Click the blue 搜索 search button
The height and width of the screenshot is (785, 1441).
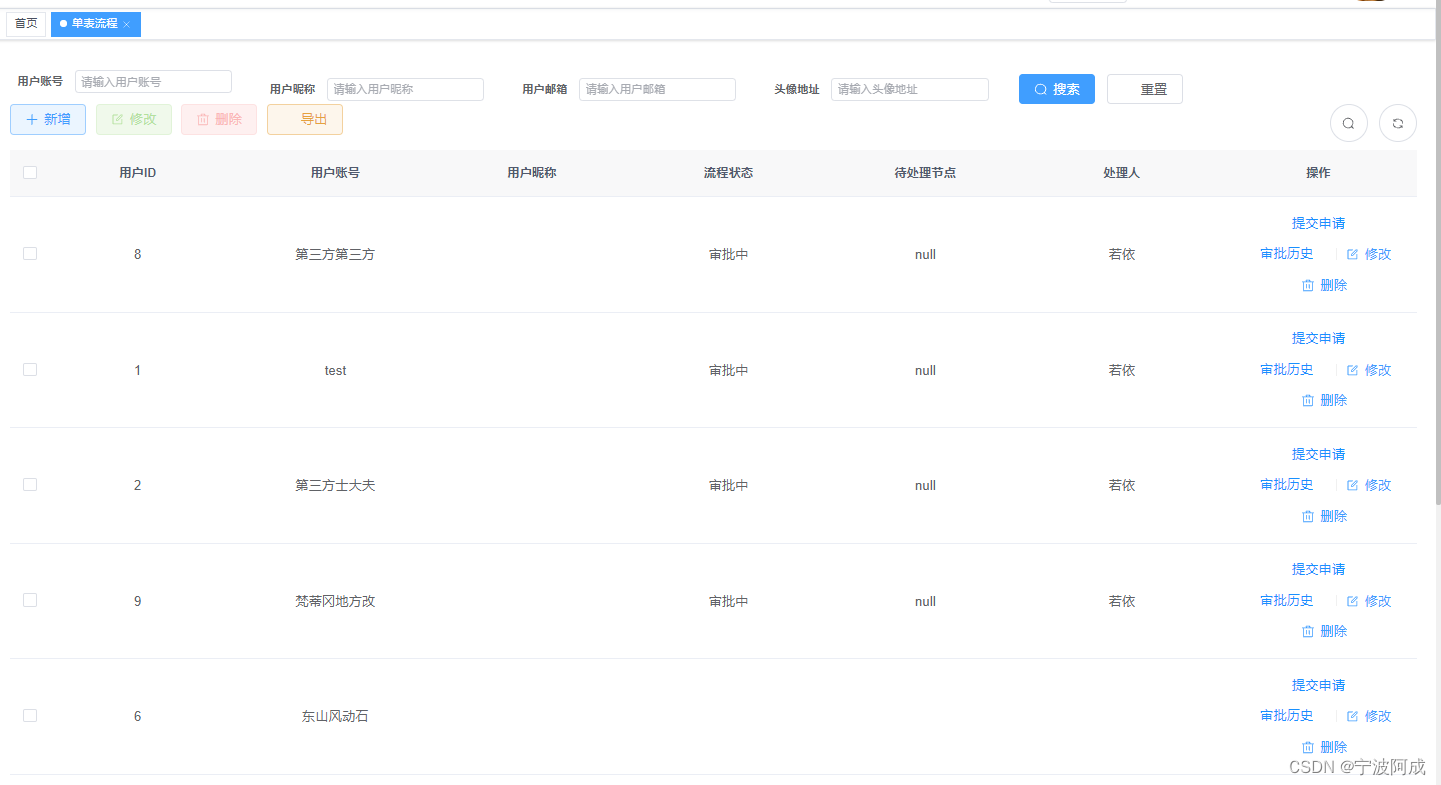1056,89
